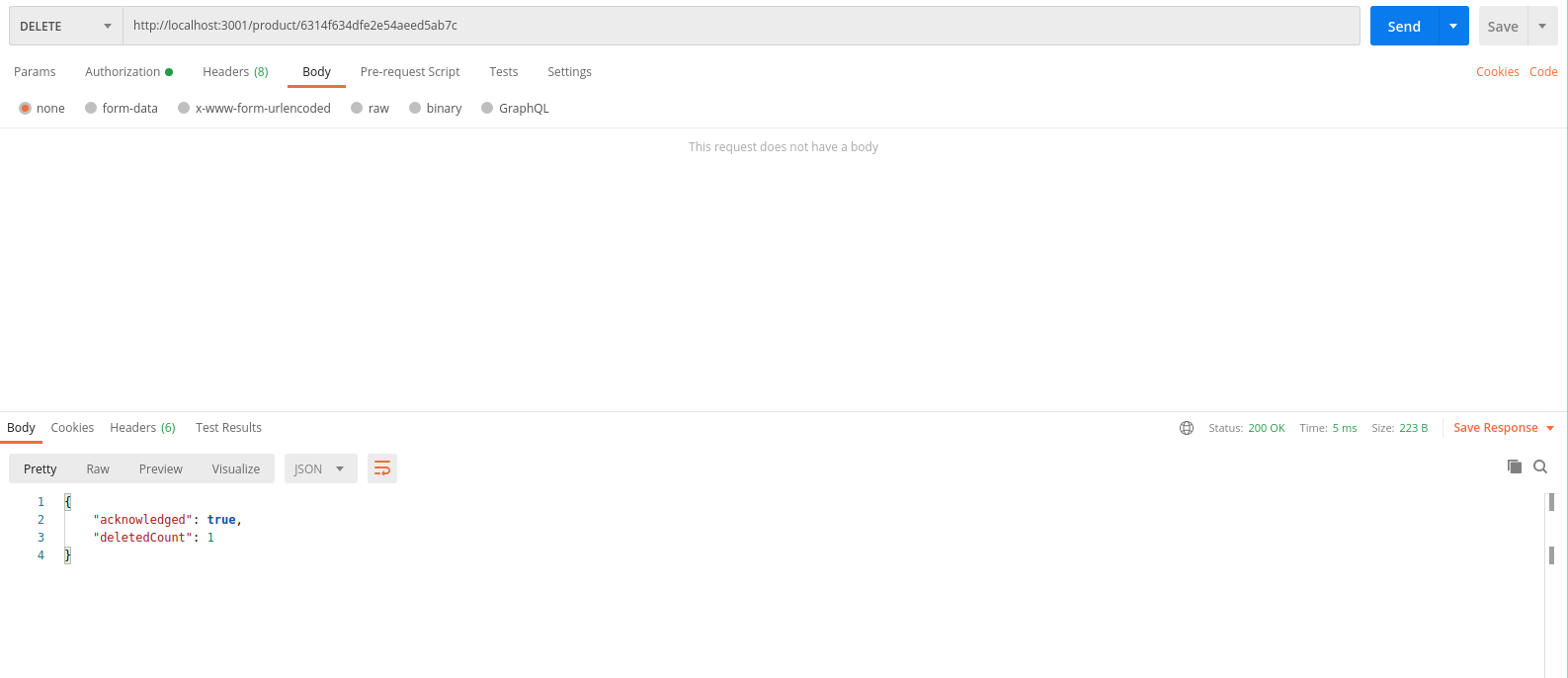The height and width of the screenshot is (678, 1568).
Task: Select the raw body type radio button
Action: pos(357,109)
